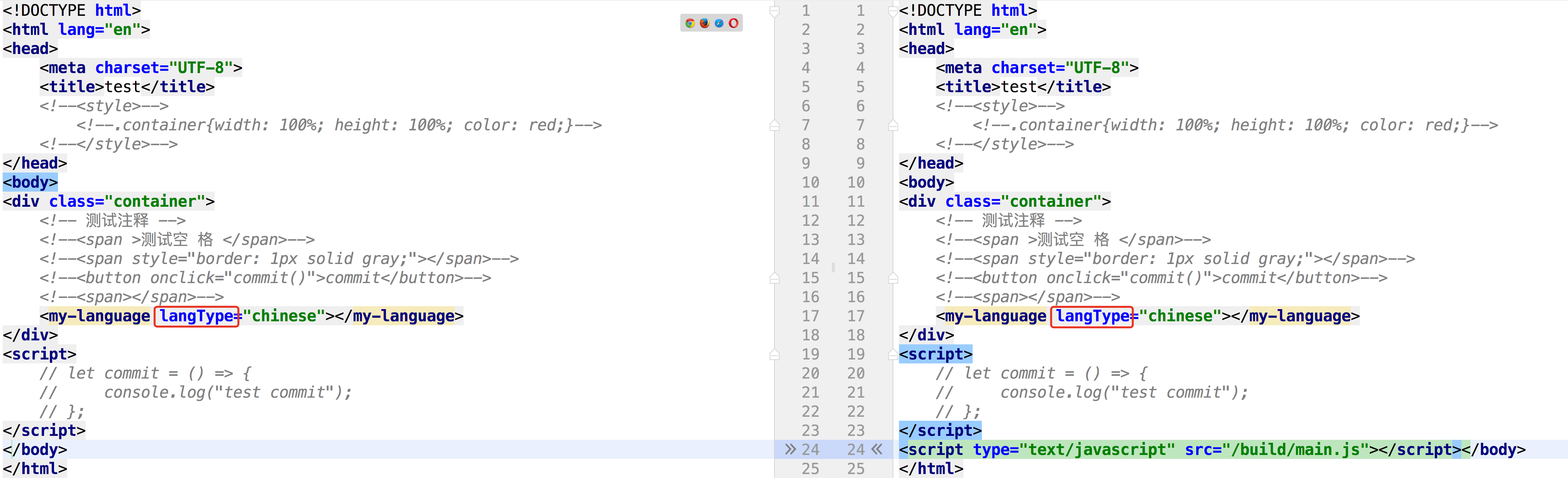Grab the dotted splitter handle between line numbers
Screen dimensions: 1568x478
click(x=833, y=267)
